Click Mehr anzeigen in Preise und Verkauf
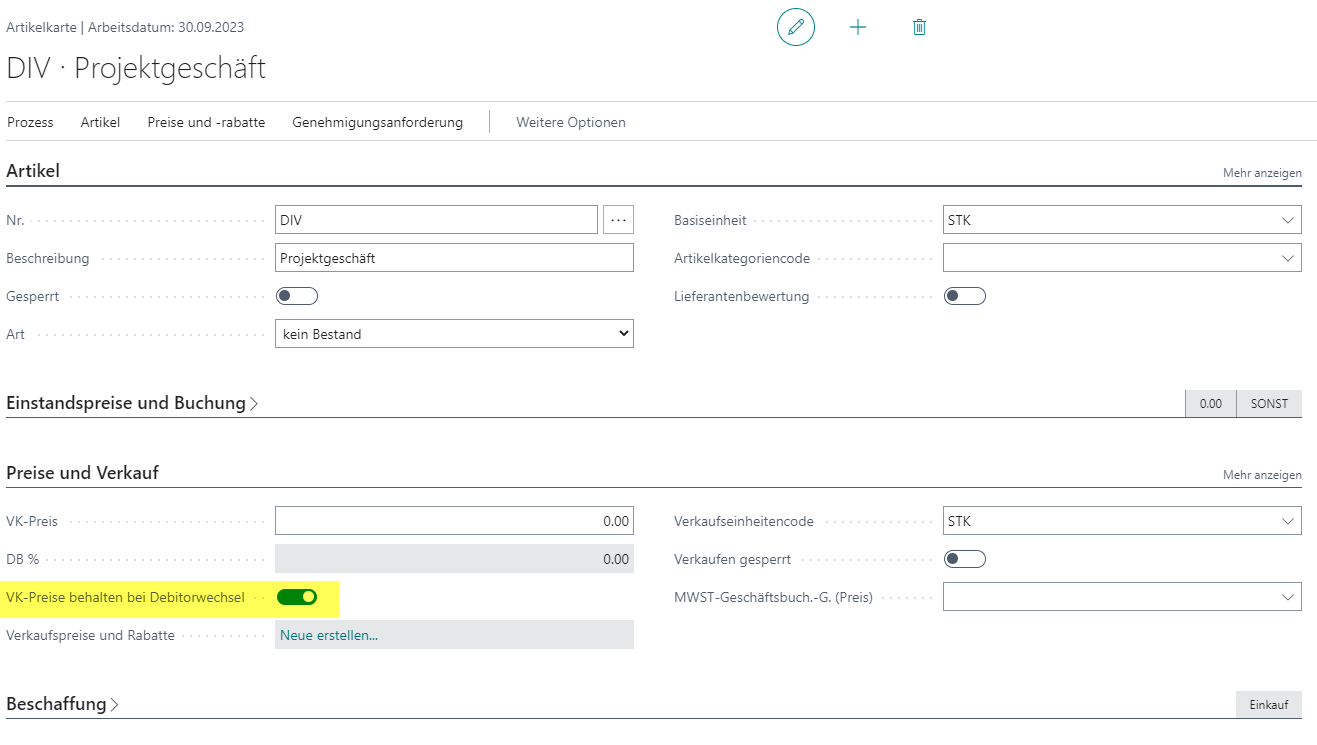The height and width of the screenshot is (745, 1317). [1262, 475]
